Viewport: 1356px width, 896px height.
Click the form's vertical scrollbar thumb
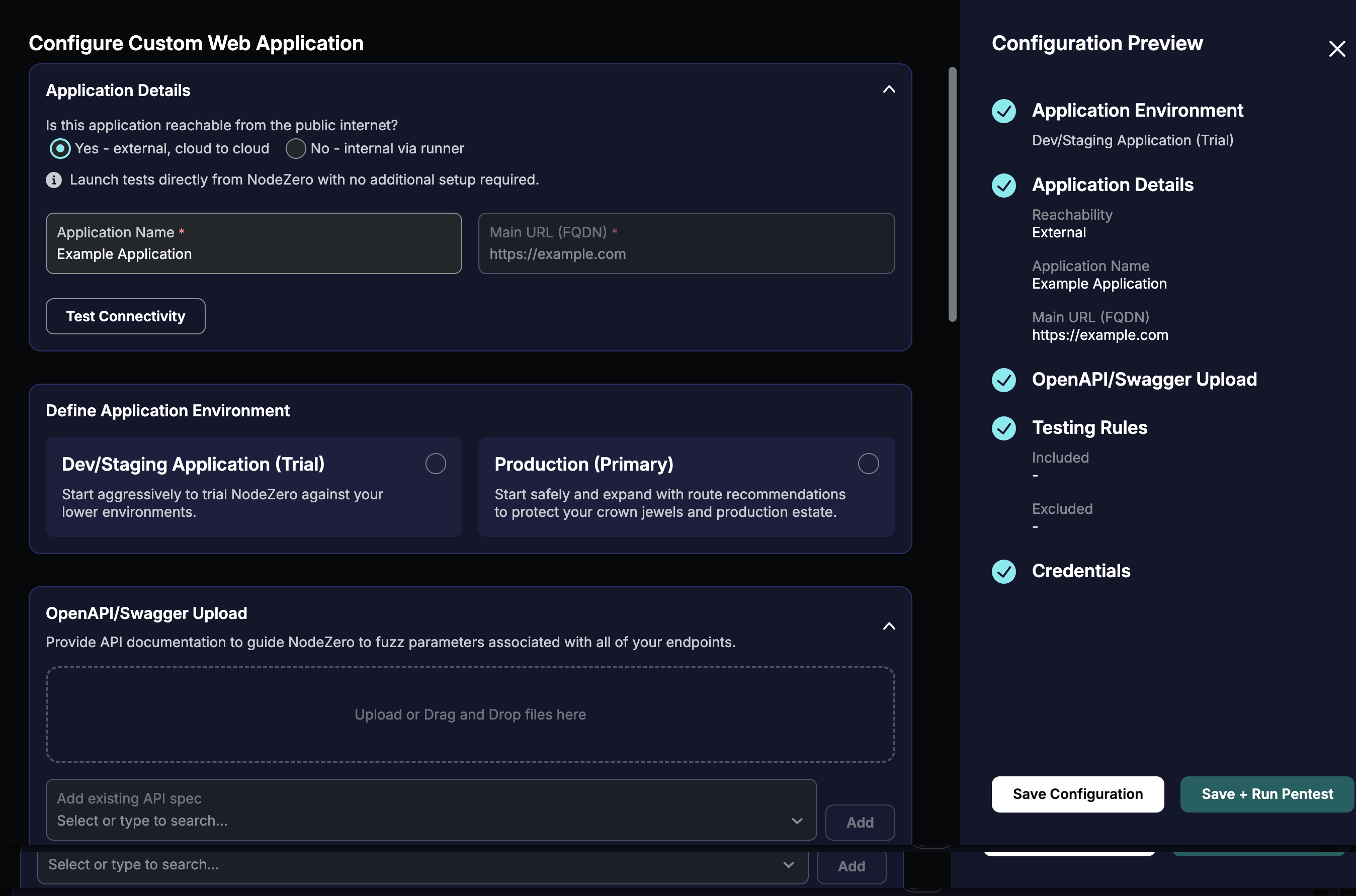(952, 194)
